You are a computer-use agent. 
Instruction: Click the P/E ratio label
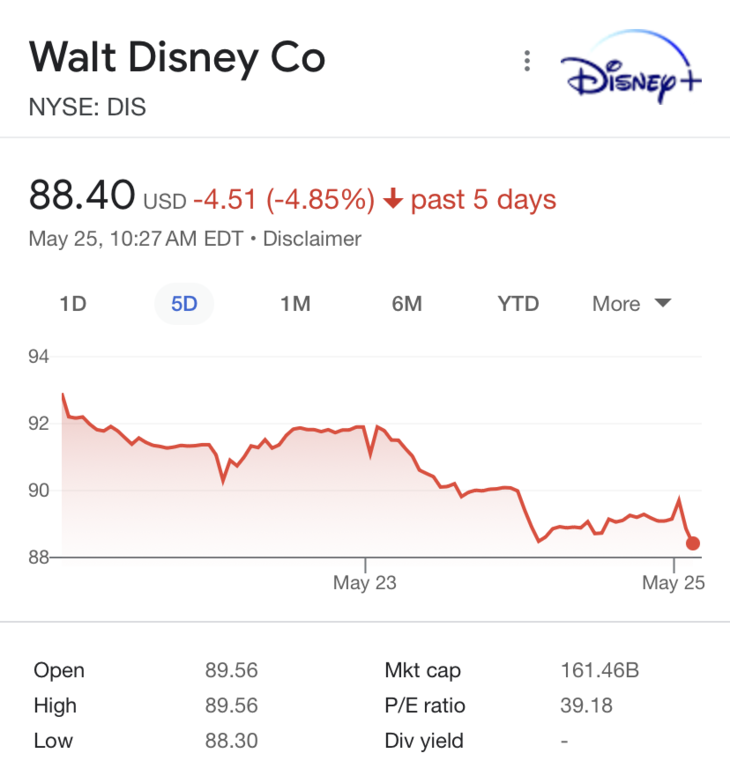[425, 706]
